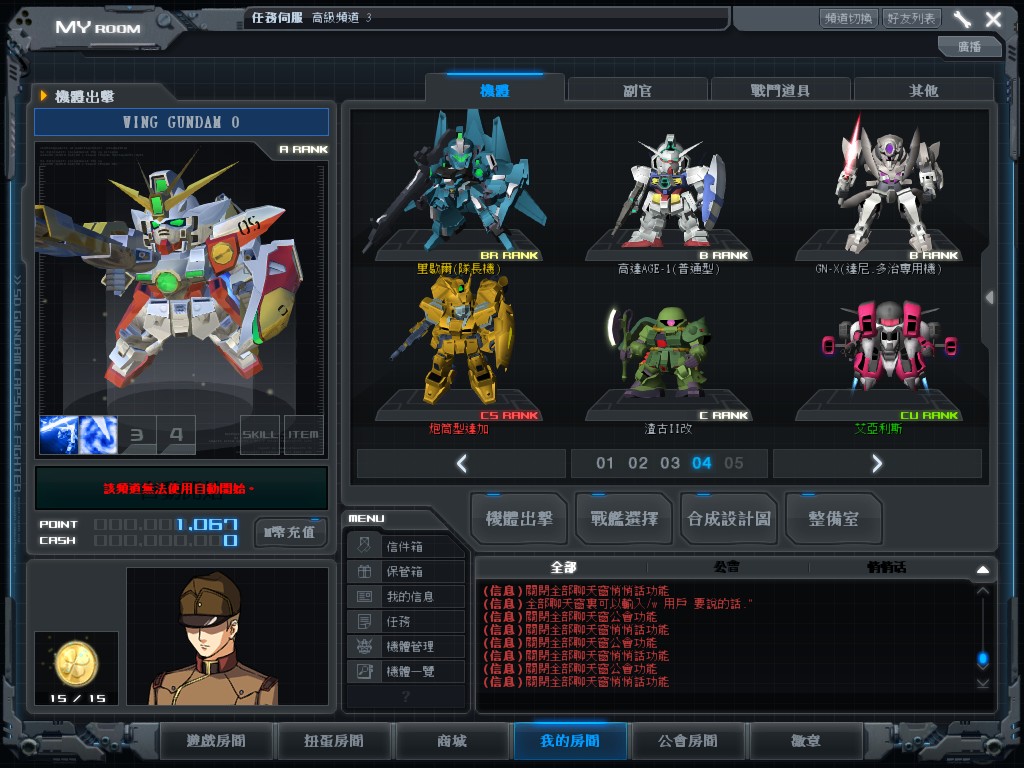The width and height of the screenshot is (1024, 768).
Task: Go to previous mech page arrow
Action: tap(461, 463)
